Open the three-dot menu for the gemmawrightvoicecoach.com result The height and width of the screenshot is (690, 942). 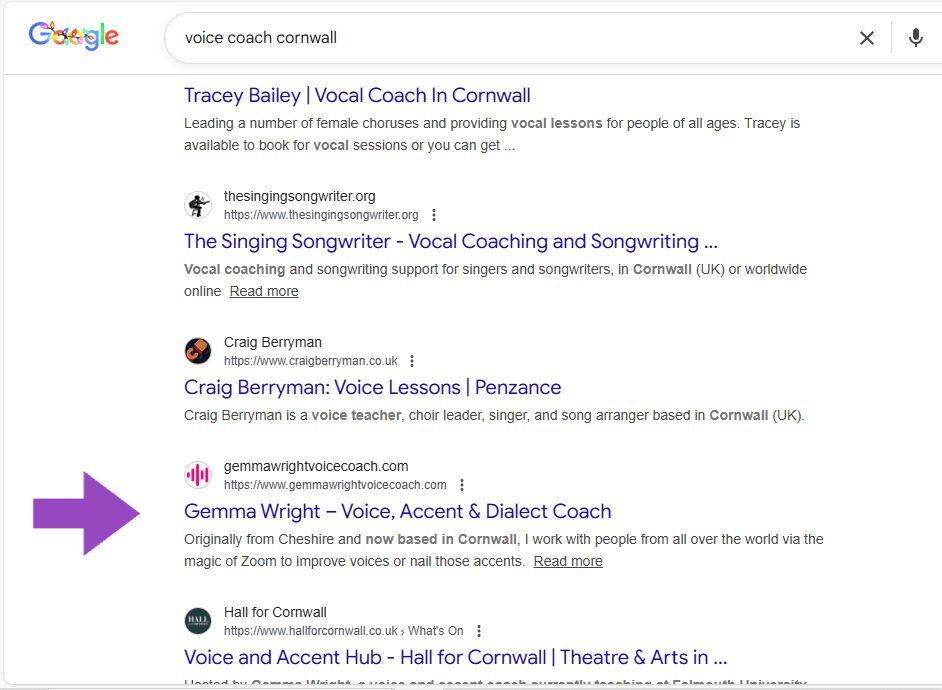pos(462,485)
